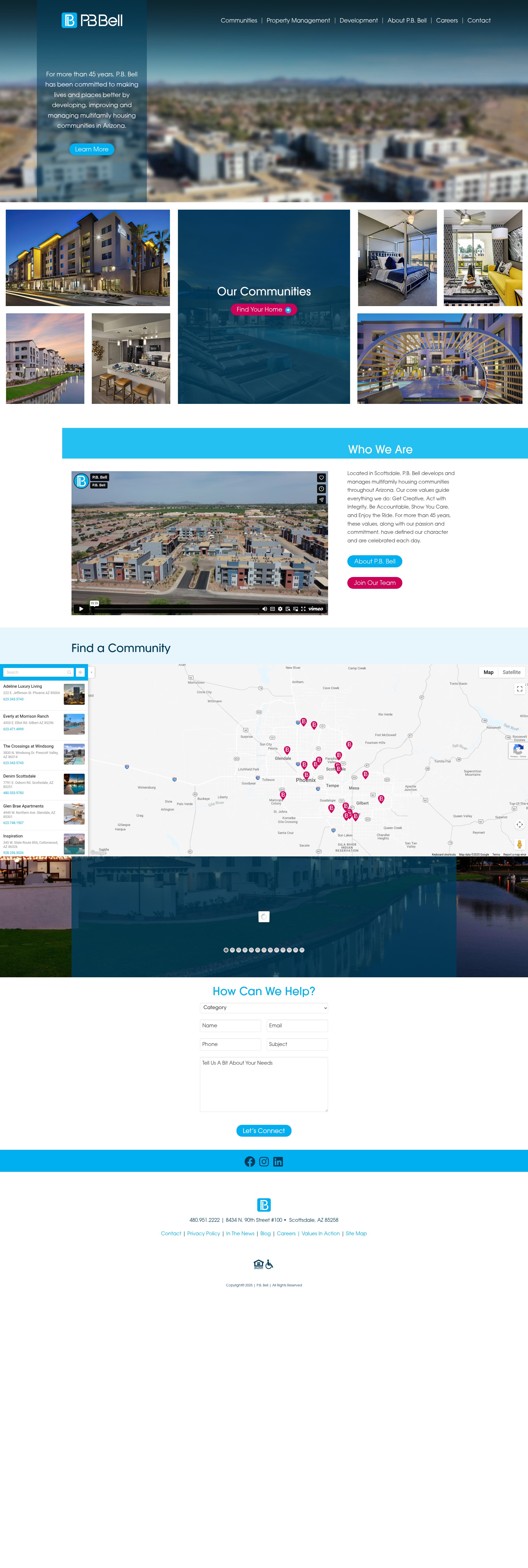
Task: Focus the Email input field
Action: (297, 1026)
